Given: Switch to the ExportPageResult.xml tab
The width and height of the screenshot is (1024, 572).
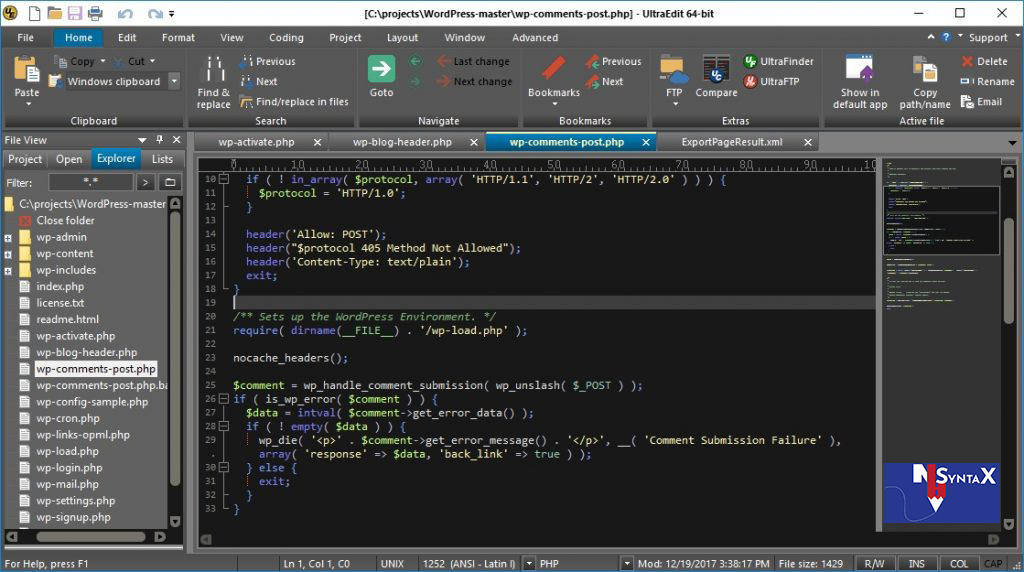Looking at the screenshot, I should (x=731, y=142).
